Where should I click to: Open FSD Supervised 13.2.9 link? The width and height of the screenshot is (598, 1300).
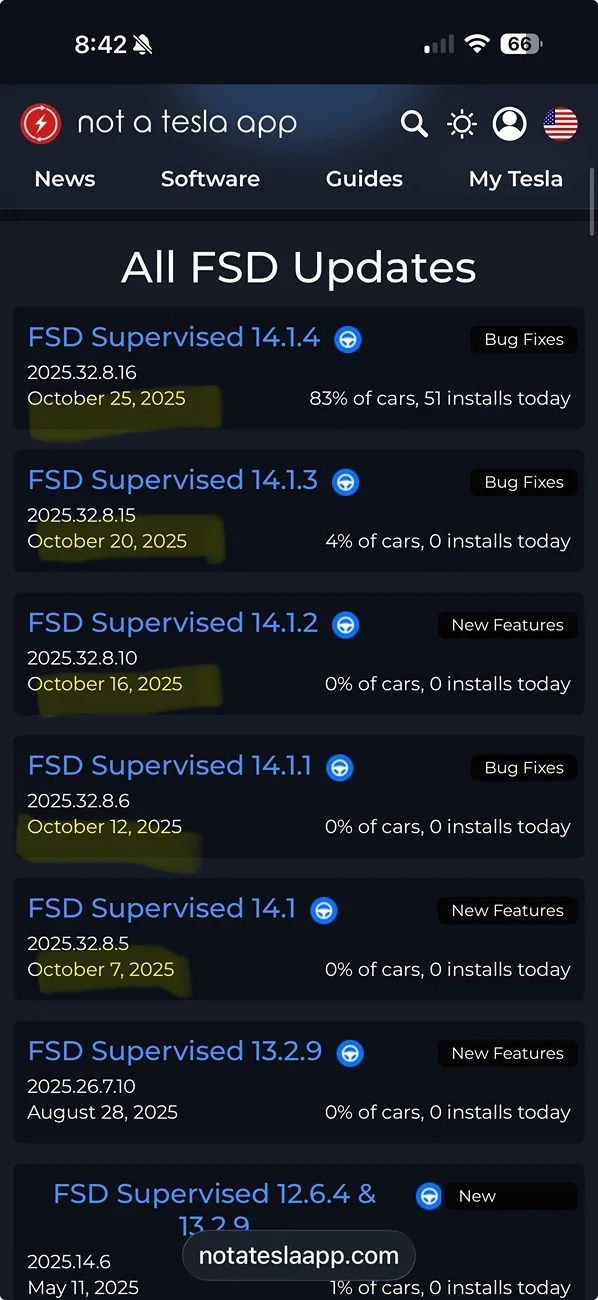coord(175,1051)
